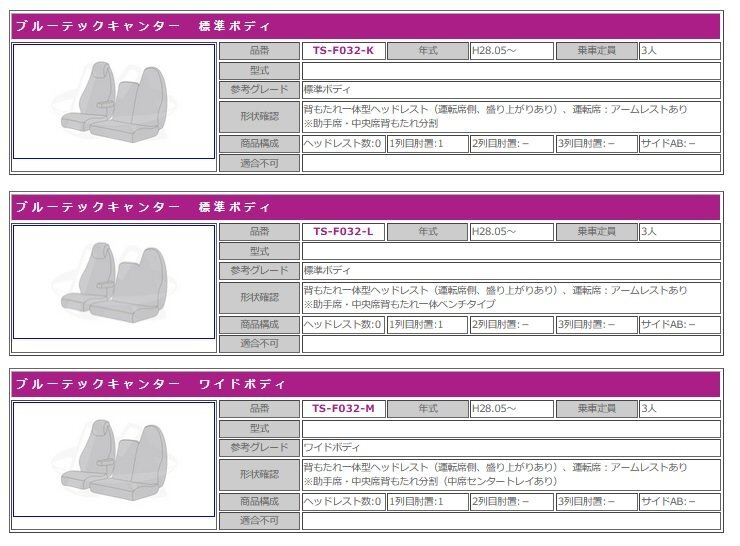Open the seat thumbnail for TS-F032-M

[x=114, y=459]
